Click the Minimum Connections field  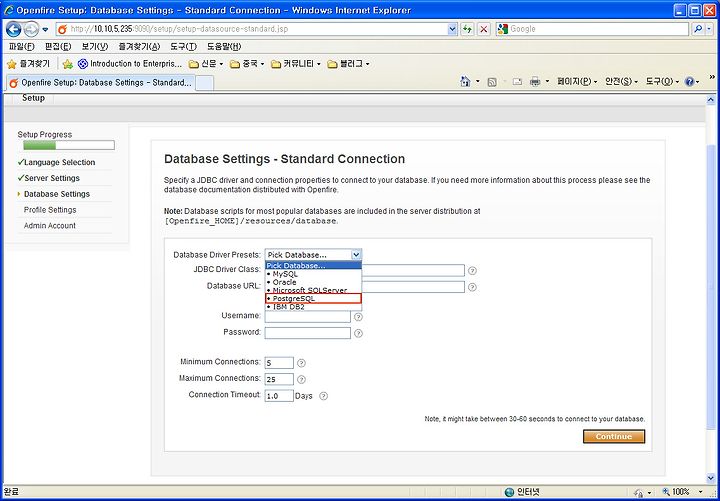(x=279, y=363)
